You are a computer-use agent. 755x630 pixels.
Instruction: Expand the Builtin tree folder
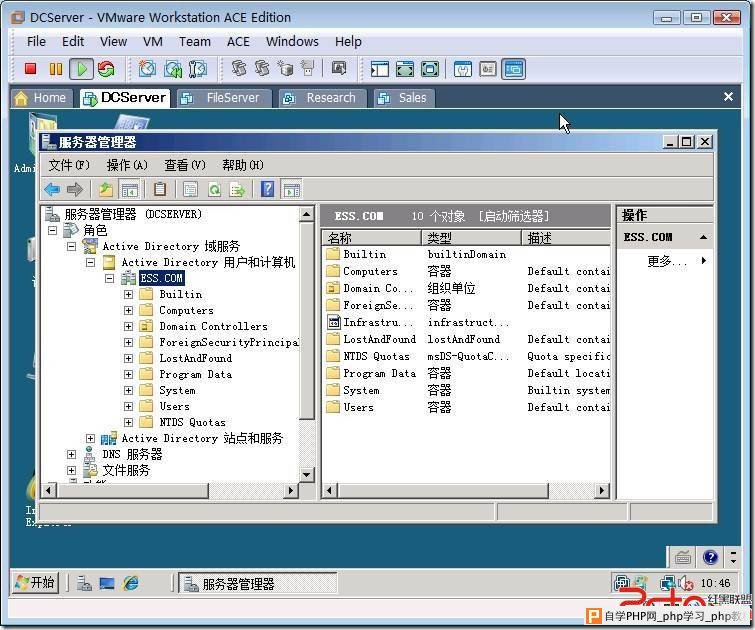[129, 294]
